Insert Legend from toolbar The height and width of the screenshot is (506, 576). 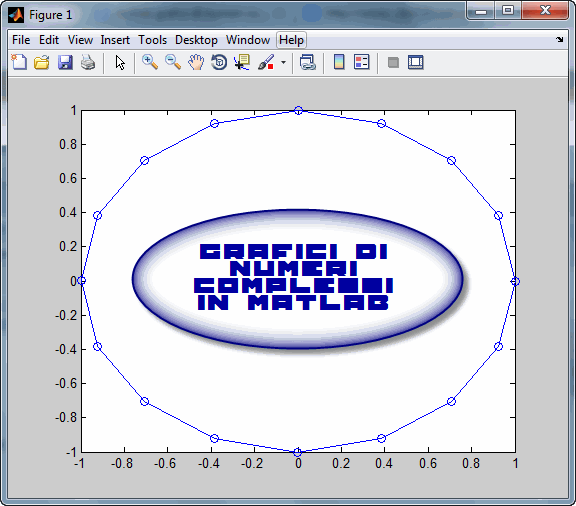(x=361, y=62)
